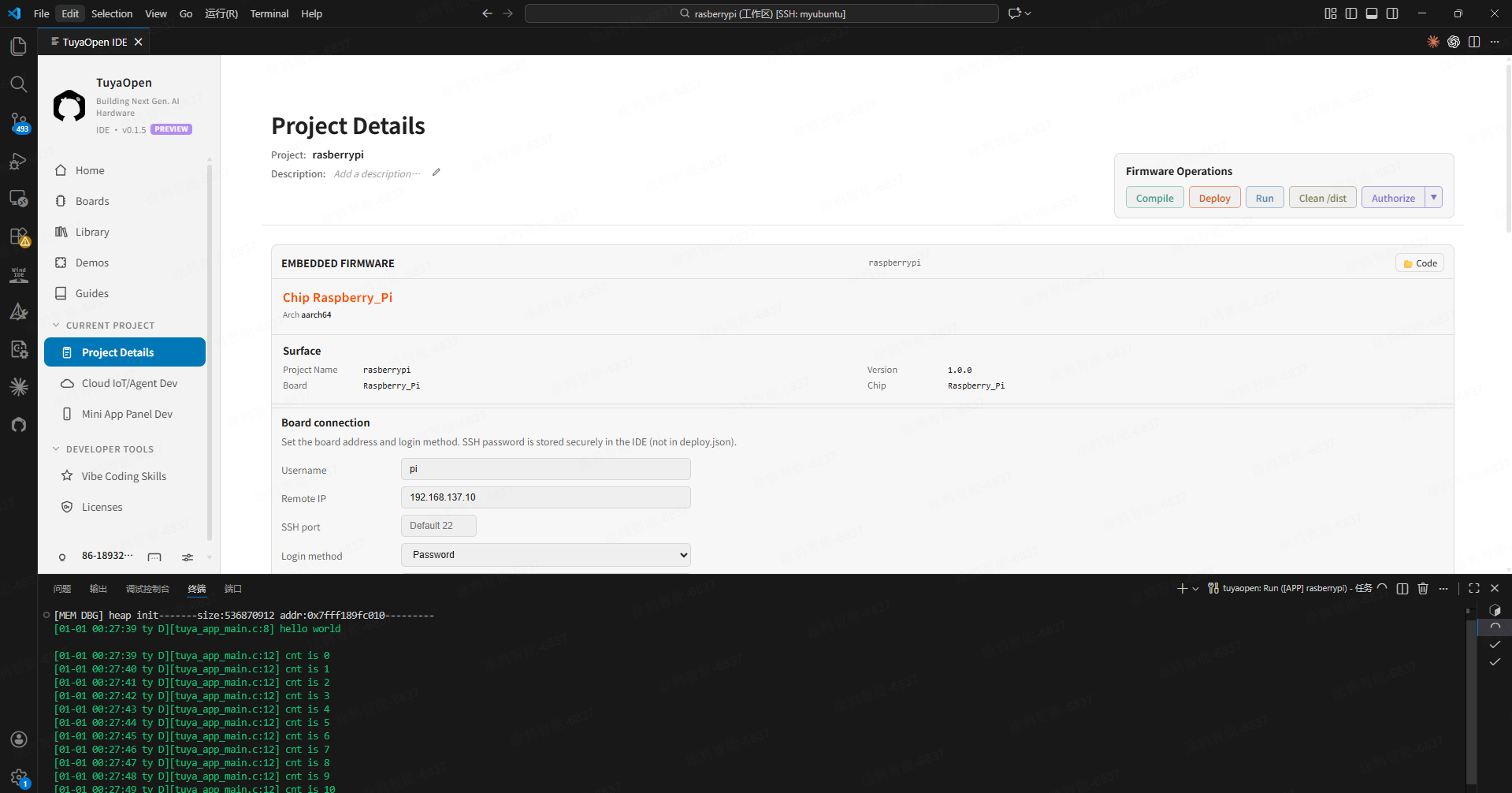Open the Login method Password dropdown
Viewport: 1512px width, 793px height.
click(546, 555)
